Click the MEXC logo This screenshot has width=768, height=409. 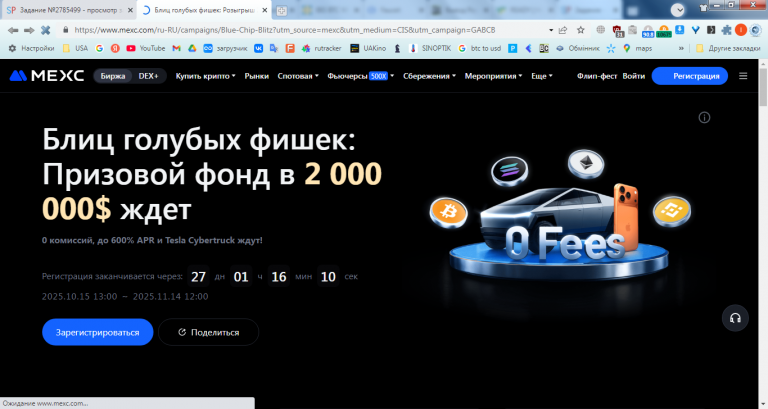pyautogui.click(x=47, y=76)
